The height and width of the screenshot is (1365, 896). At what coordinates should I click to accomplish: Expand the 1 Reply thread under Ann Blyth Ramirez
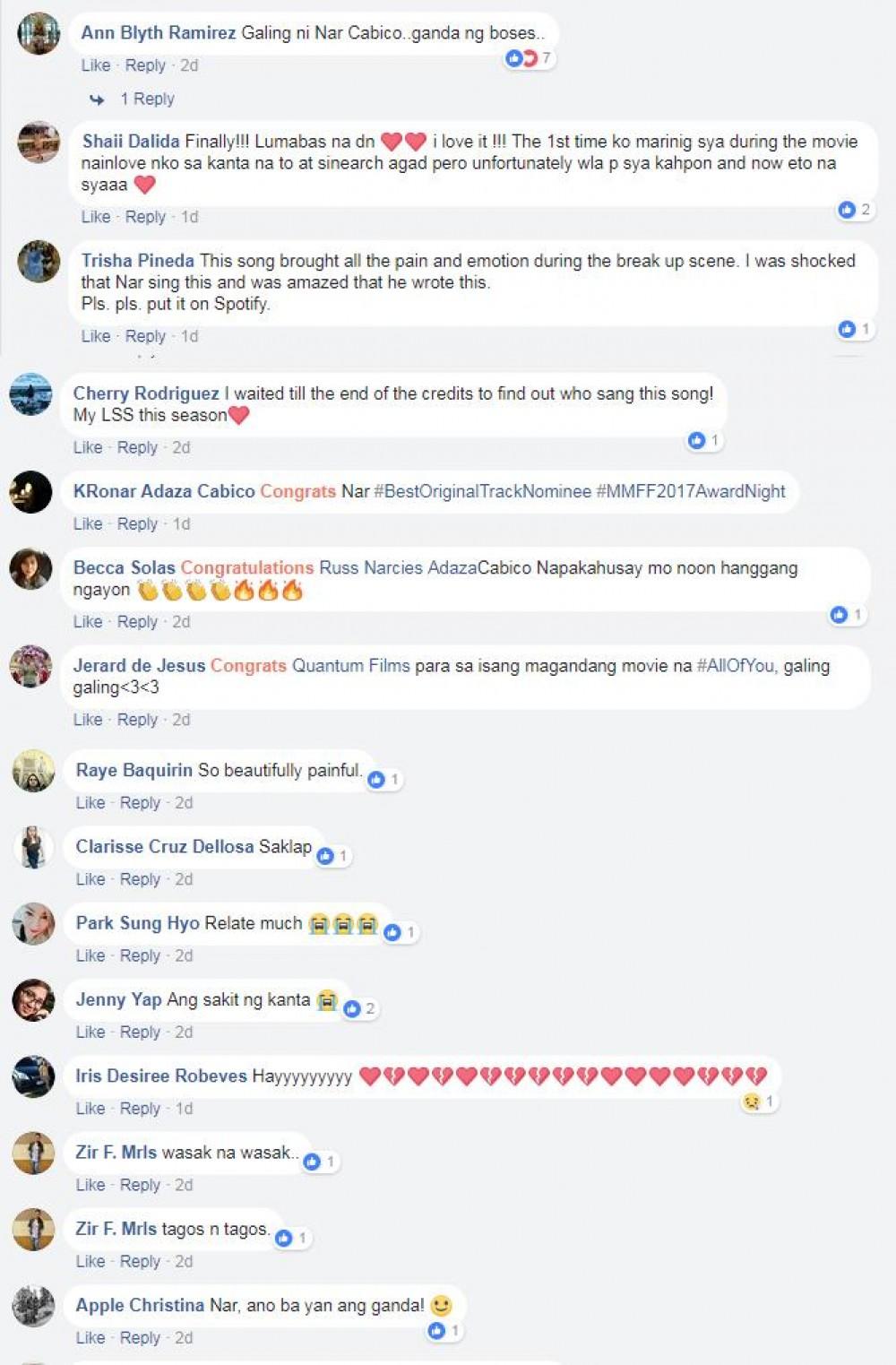pyautogui.click(x=147, y=99)
